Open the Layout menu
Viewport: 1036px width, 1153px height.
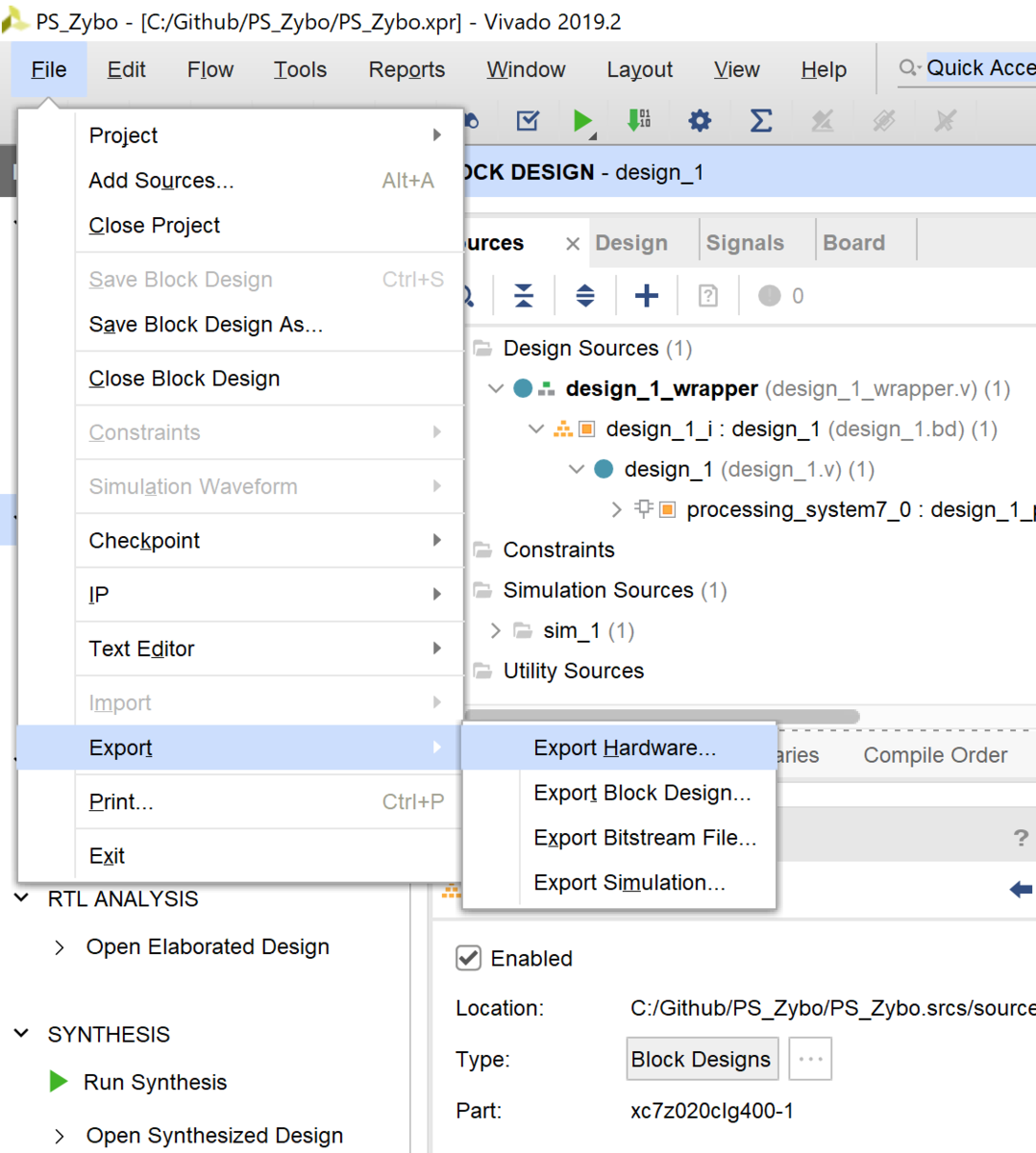tap(639, 69)
